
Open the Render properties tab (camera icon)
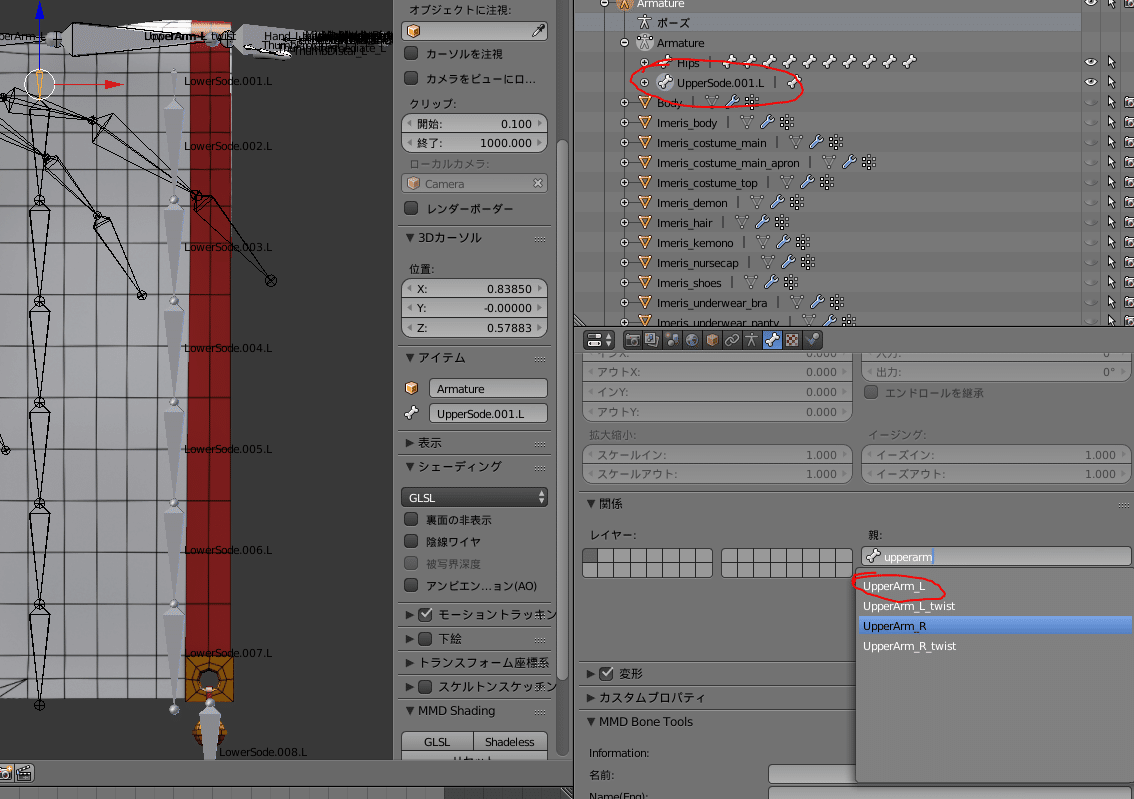click(632, 340)
